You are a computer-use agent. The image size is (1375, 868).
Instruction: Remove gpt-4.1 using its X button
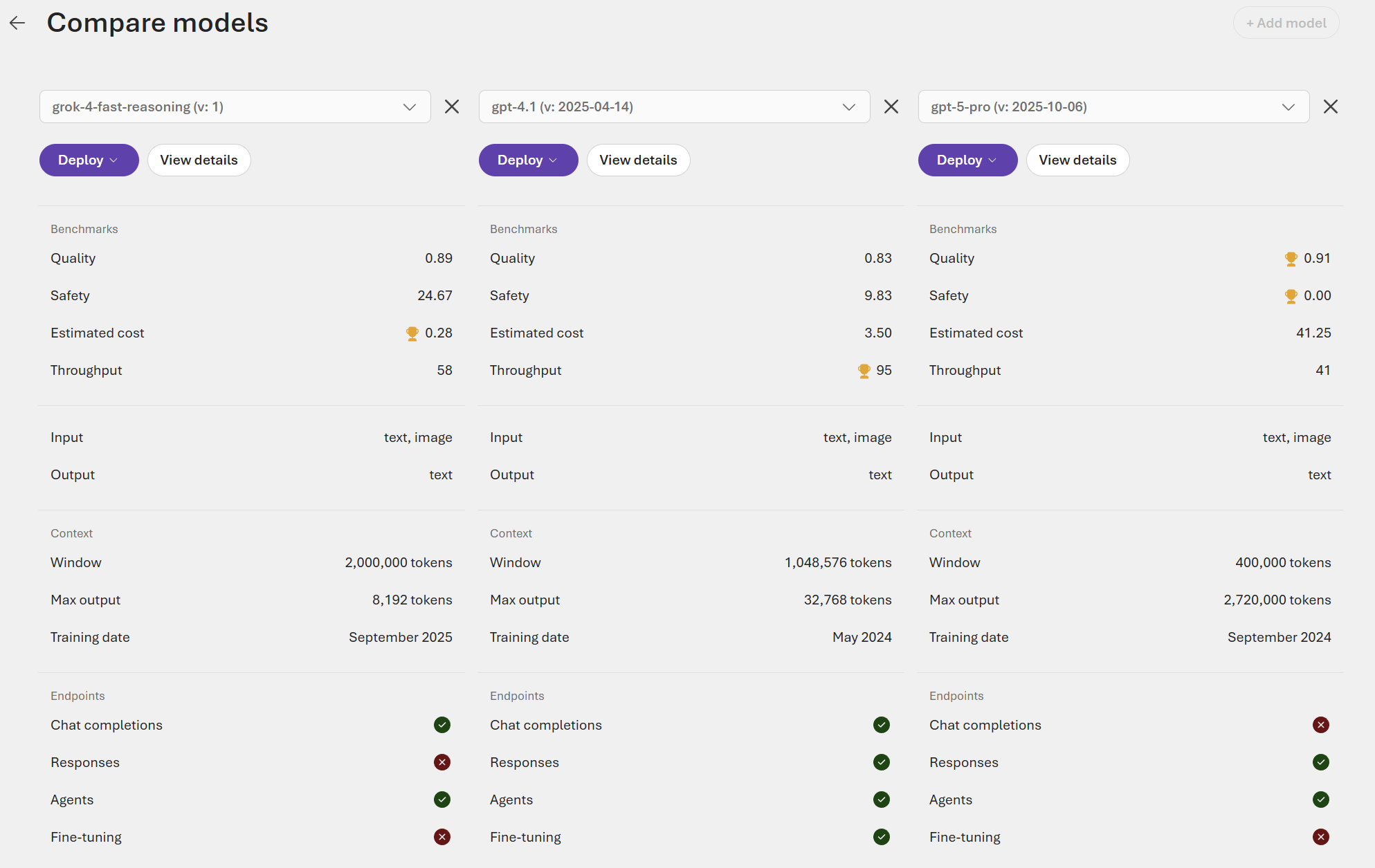coord(891,107)
